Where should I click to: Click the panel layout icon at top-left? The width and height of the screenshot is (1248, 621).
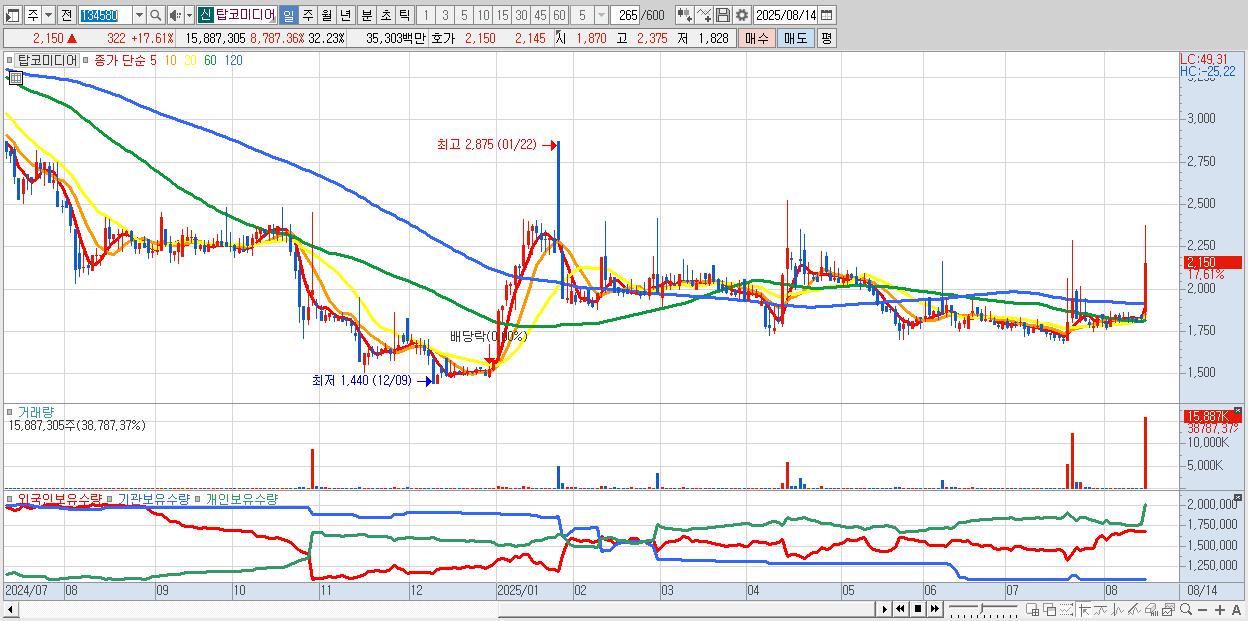[12, 15]
